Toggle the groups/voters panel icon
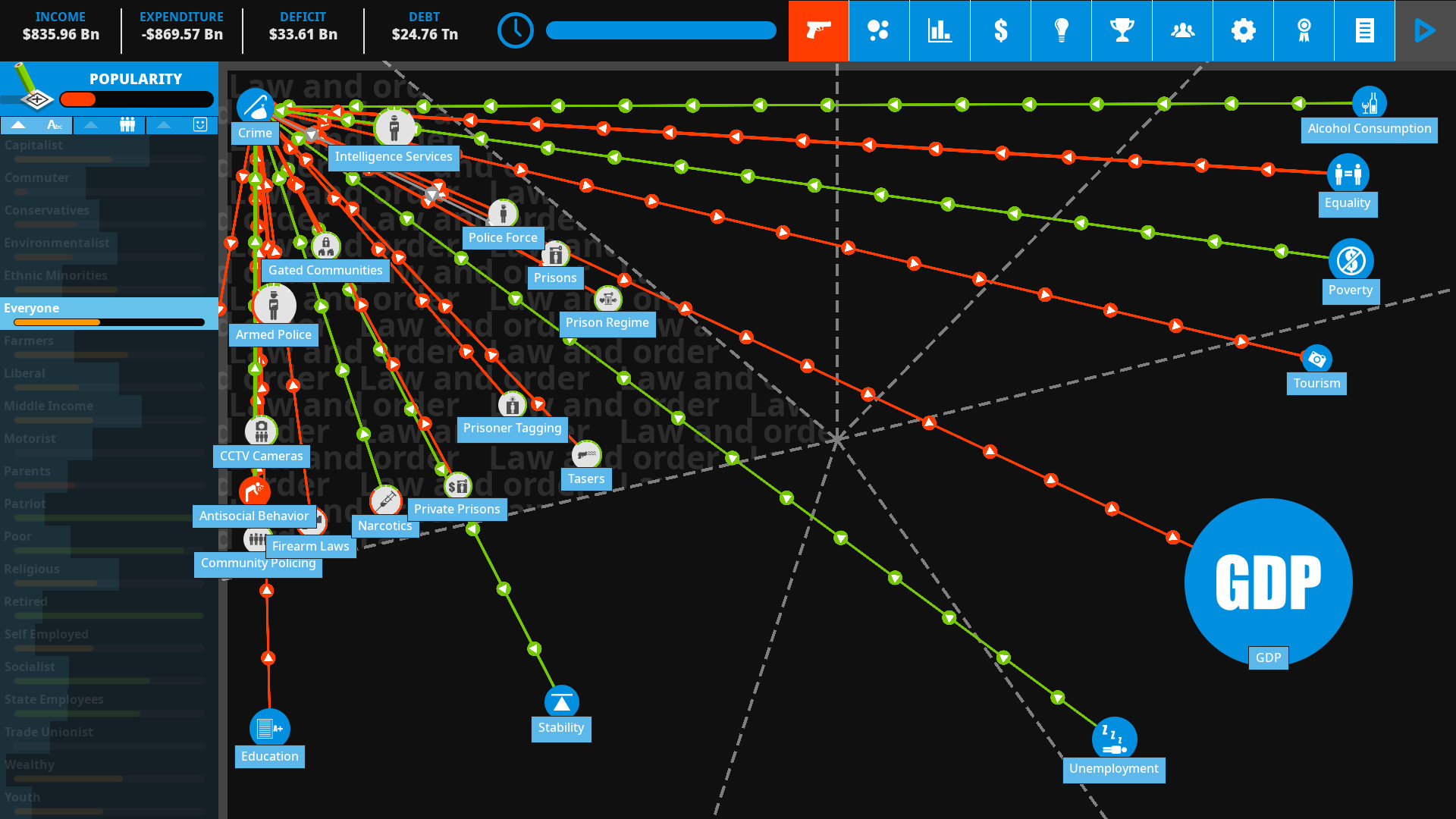1456x819 pixels. click(x=1183, y=30)
